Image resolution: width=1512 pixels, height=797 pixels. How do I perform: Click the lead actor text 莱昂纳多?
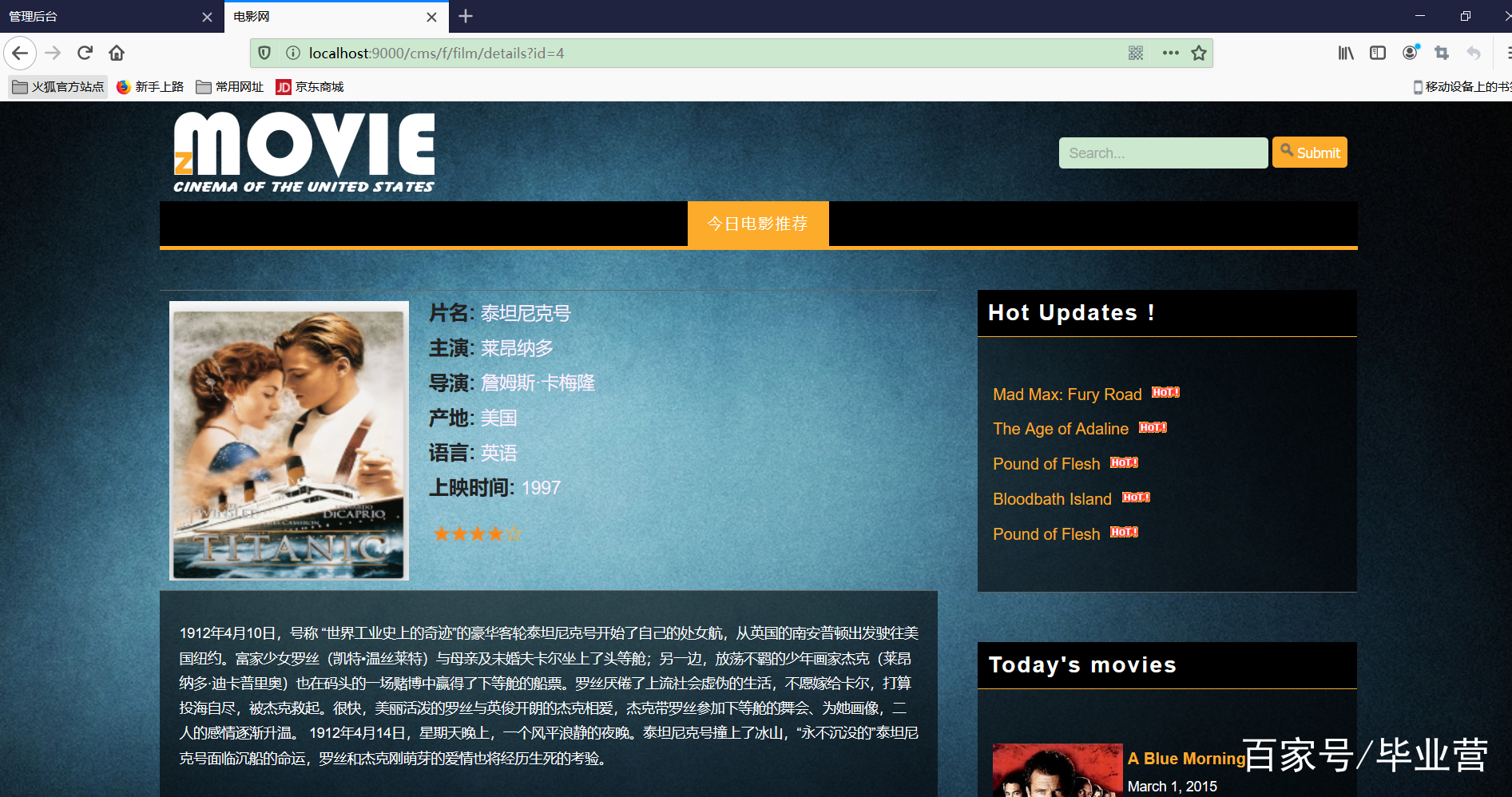click(x=517, y=348)
